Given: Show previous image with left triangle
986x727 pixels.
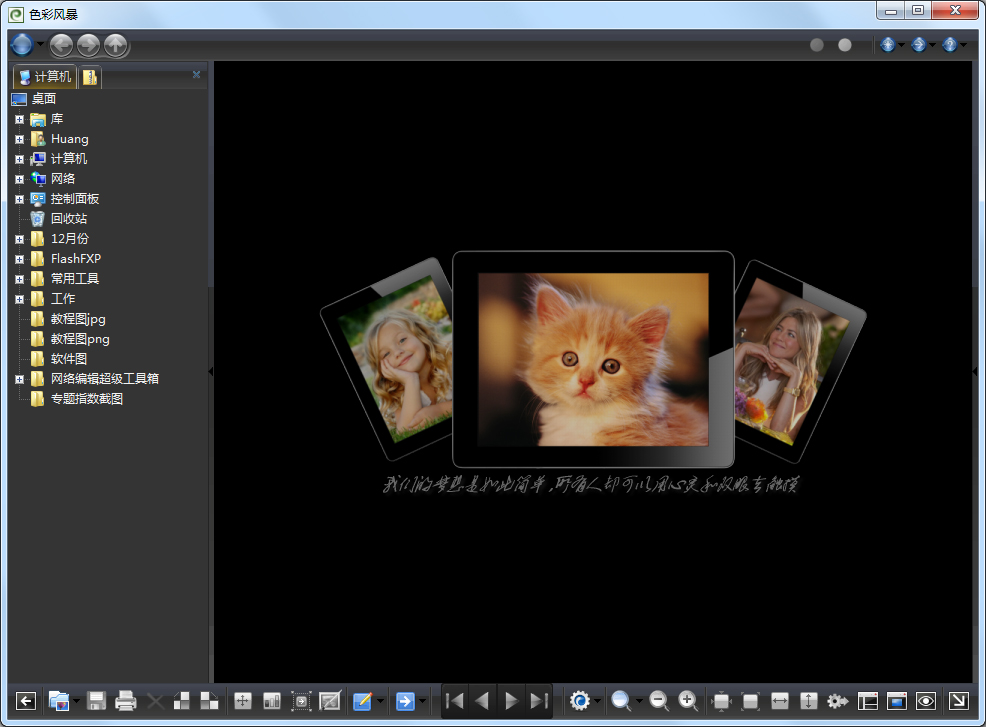Looking at the screenshot, I should [x=482, y=701].
